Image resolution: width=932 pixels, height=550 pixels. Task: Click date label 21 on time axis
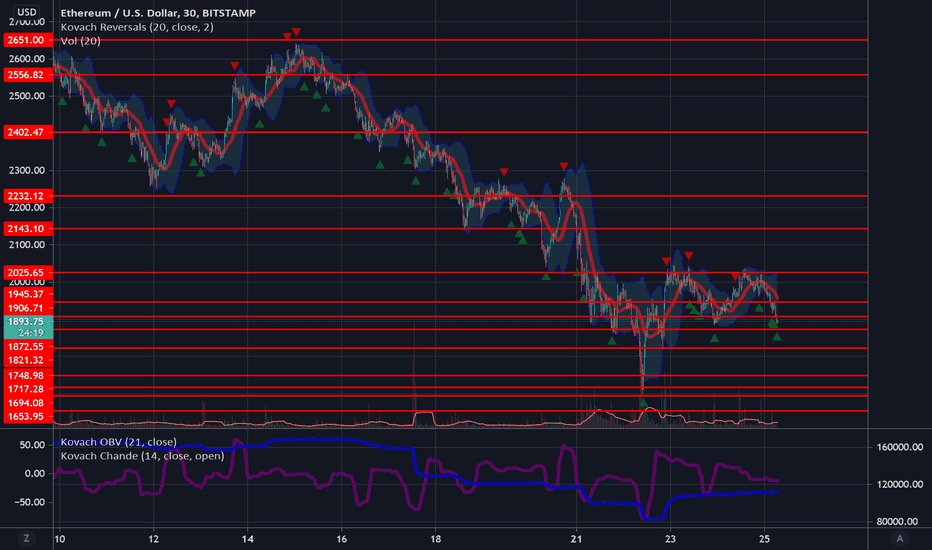click(576, 539)
